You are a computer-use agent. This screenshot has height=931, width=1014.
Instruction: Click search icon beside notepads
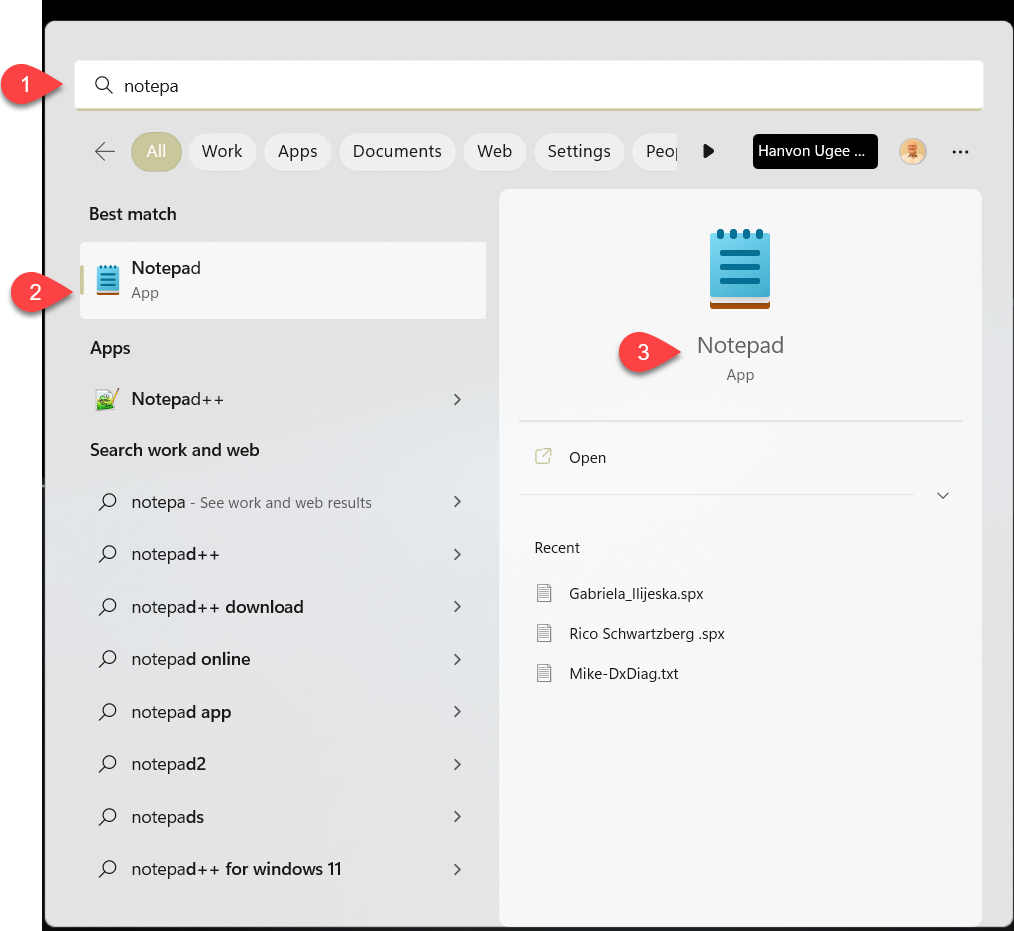[x=107, y=817]
